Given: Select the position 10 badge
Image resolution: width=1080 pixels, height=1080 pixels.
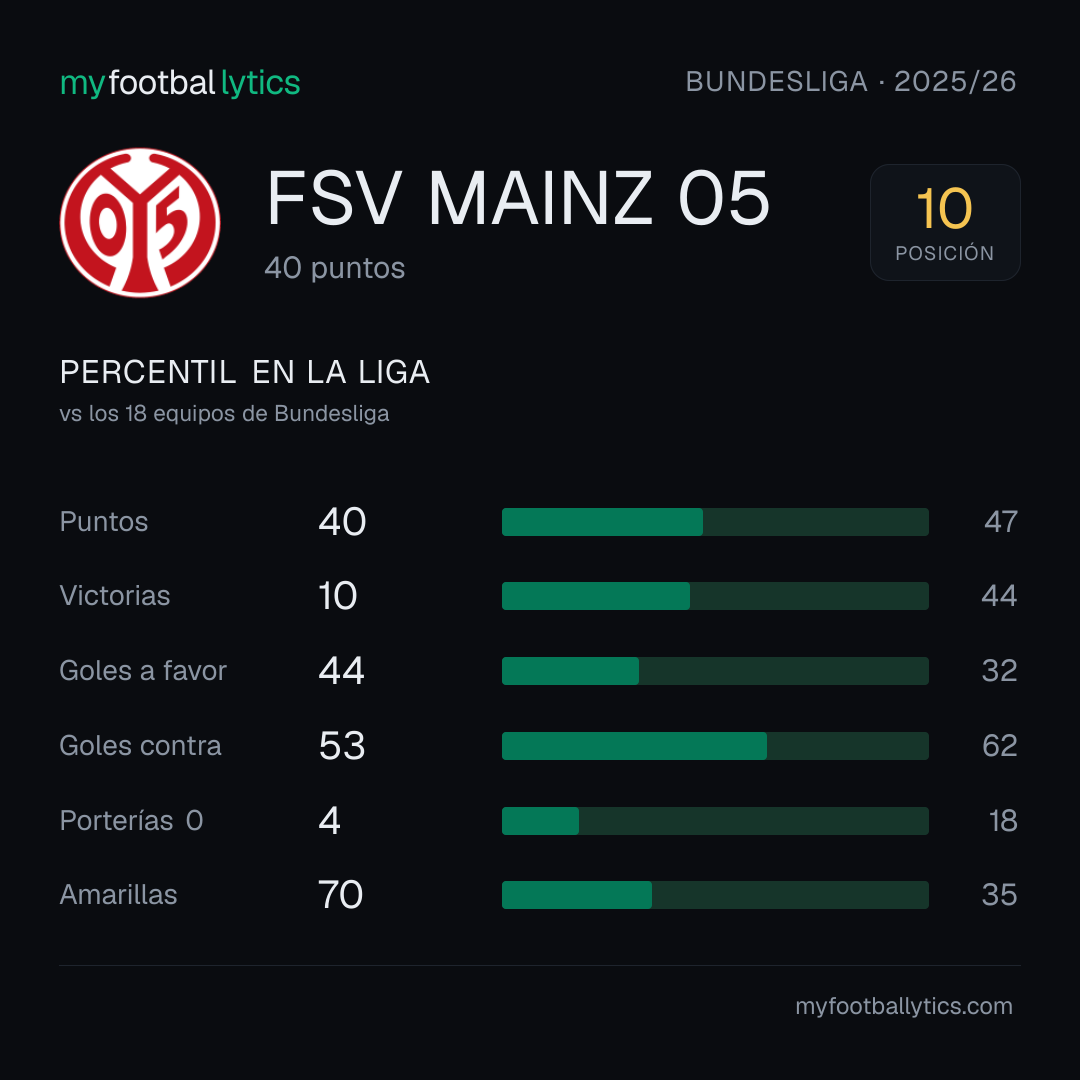Looking at the screenshot, I should pyautogui.click(x=945, y=222).
